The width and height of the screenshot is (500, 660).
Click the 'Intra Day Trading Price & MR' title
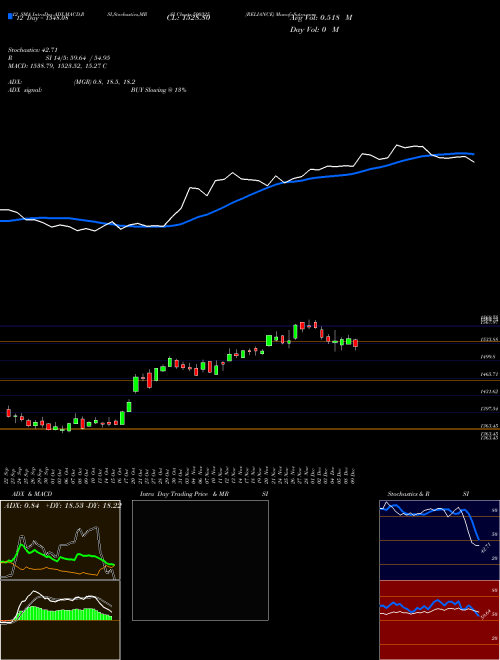[x=184, y=494]
